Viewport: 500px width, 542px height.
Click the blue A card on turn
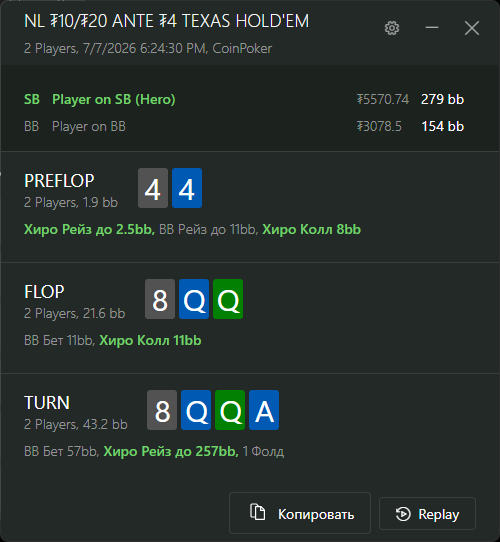click(x=264, y=410)
